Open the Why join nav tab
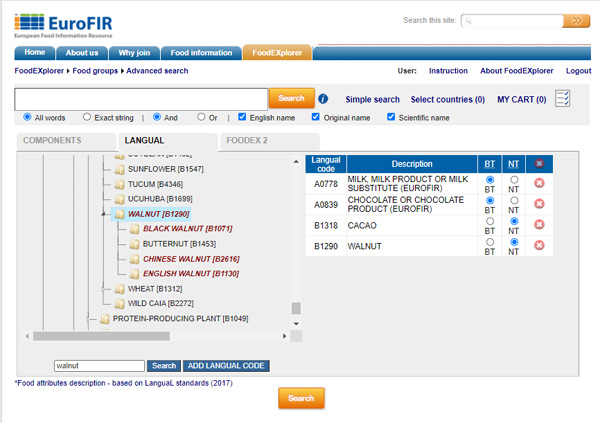Viewport: 600px width, 423px height. click(x=134, y=53)
